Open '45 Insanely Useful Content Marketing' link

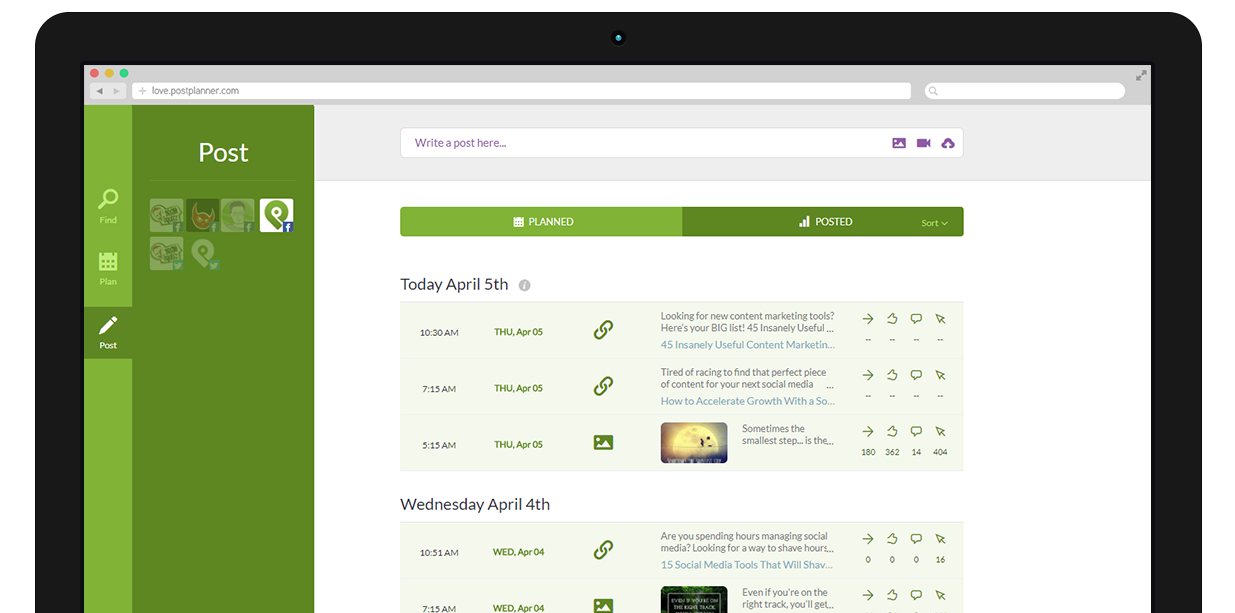(747, 345)
